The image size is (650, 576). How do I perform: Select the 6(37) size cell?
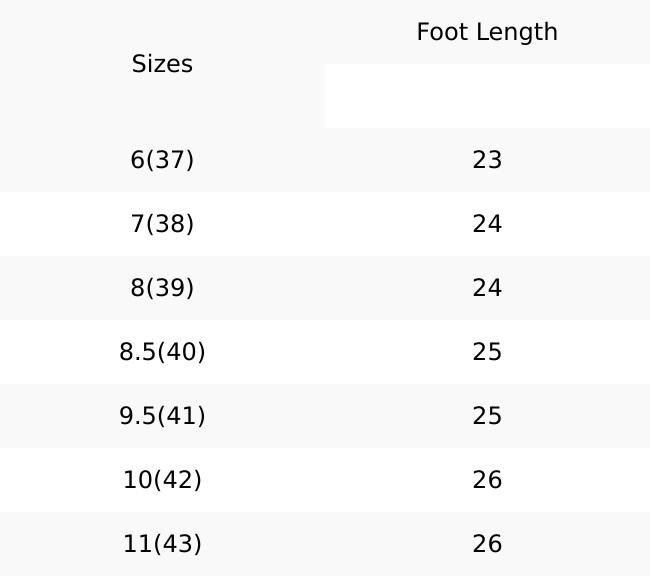pos(162,160)
